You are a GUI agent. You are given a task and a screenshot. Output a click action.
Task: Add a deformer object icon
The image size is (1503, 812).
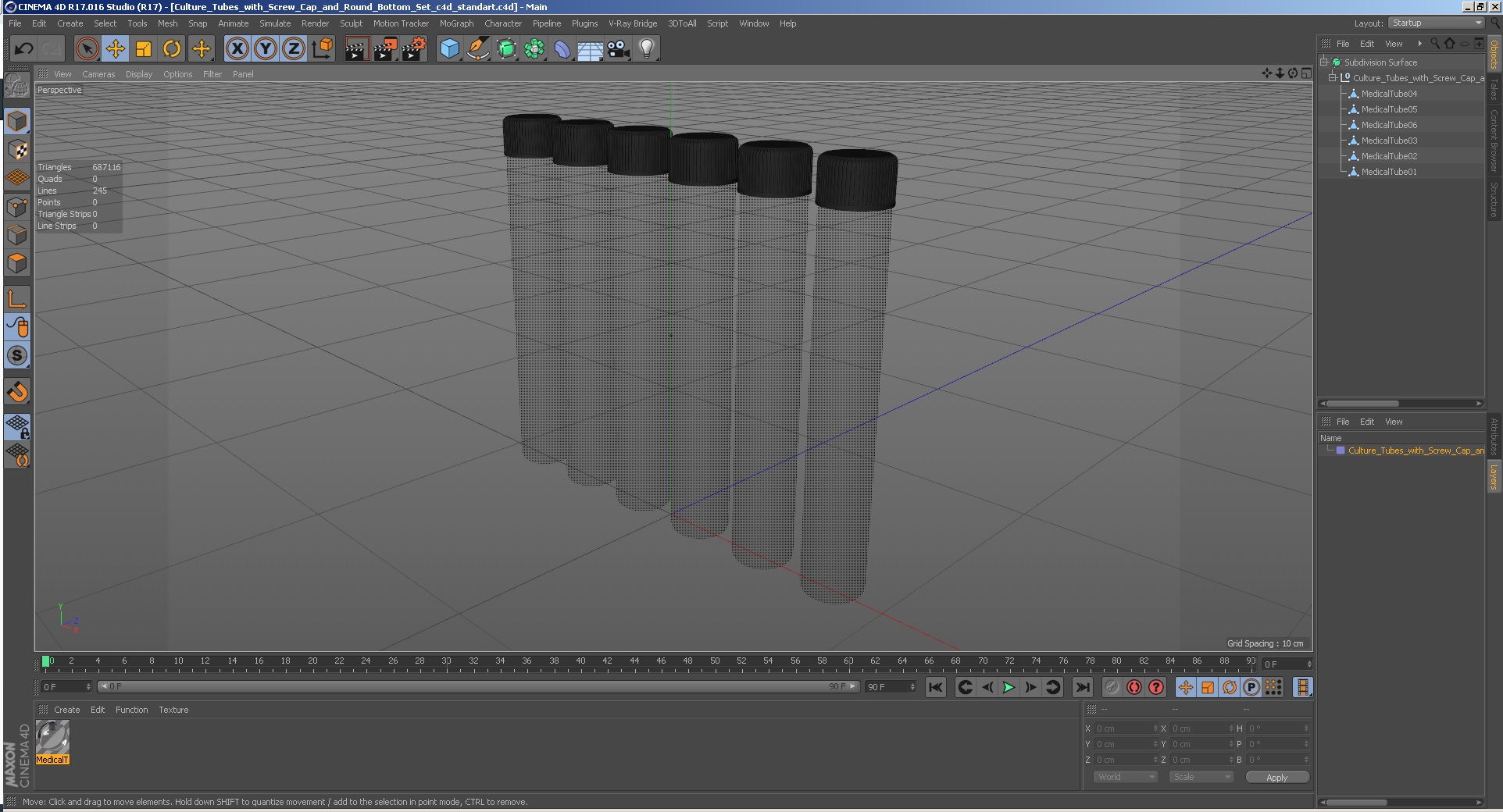(x=562, y=49)
